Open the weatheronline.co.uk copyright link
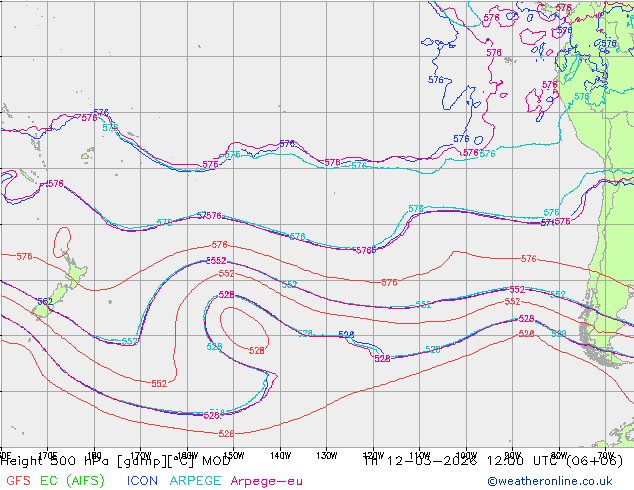This screenshot has height=490, width=634. point(550,481)
